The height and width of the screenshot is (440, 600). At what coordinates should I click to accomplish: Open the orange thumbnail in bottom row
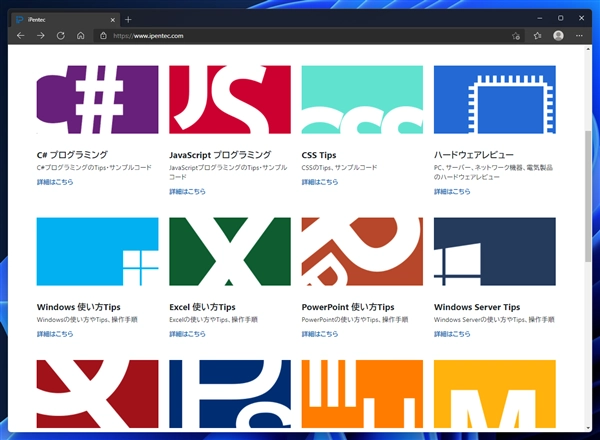(362, 394)
